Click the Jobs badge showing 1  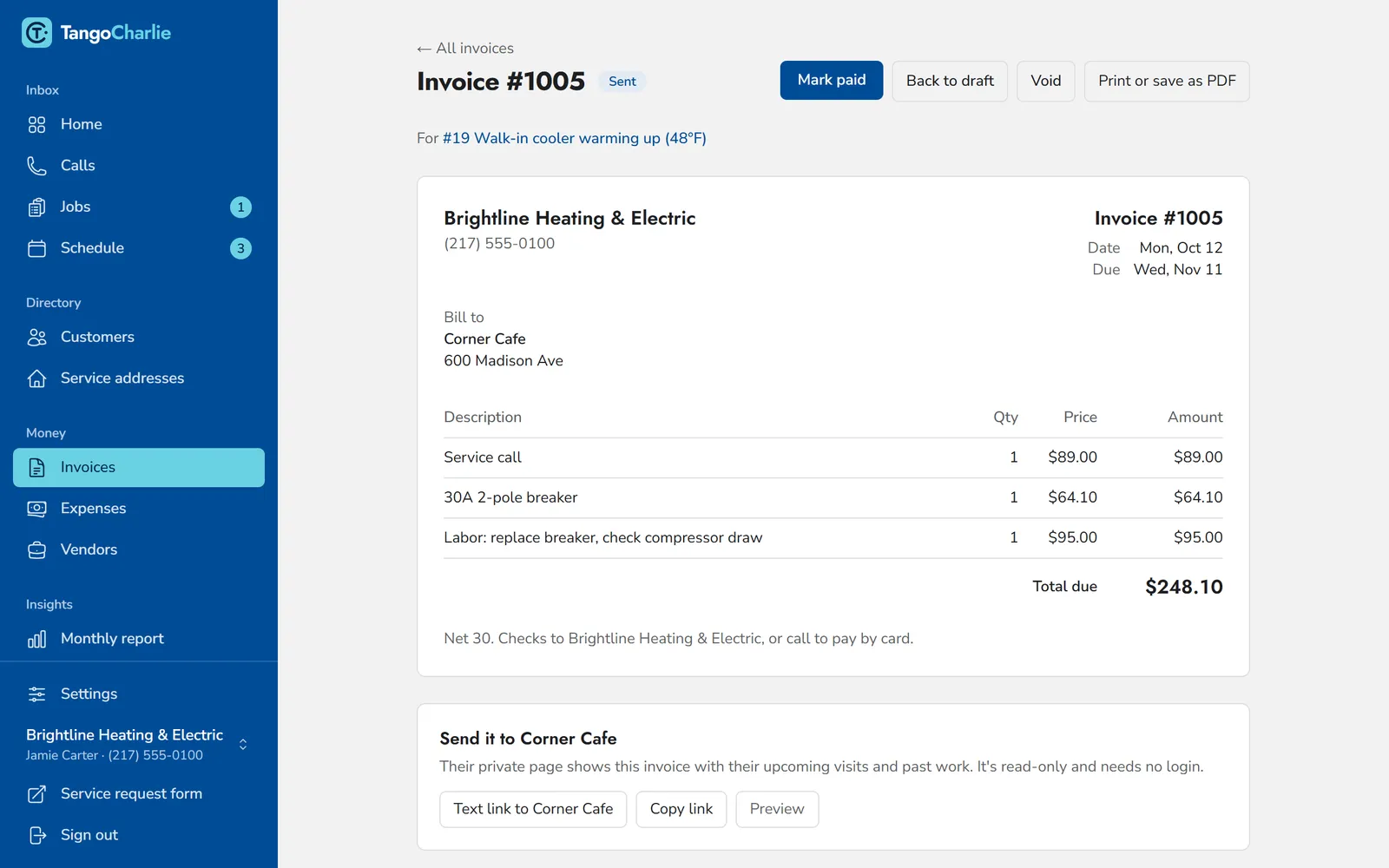coord(240,207)
